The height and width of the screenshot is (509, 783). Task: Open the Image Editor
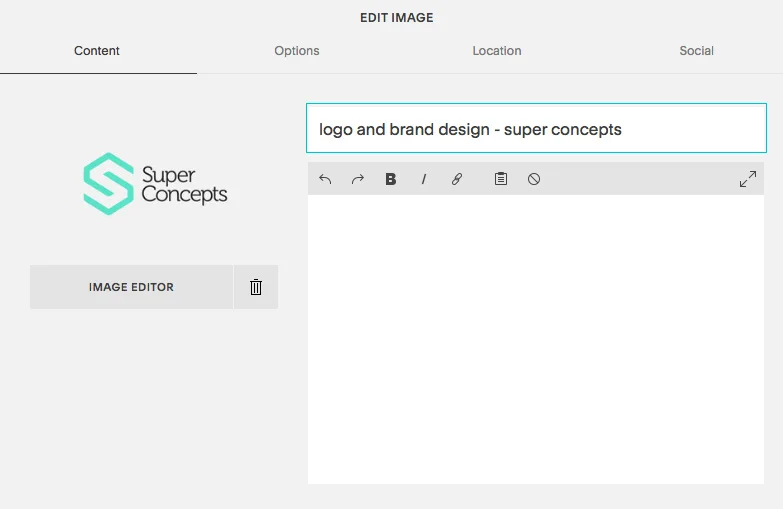(x=131, y=287)
